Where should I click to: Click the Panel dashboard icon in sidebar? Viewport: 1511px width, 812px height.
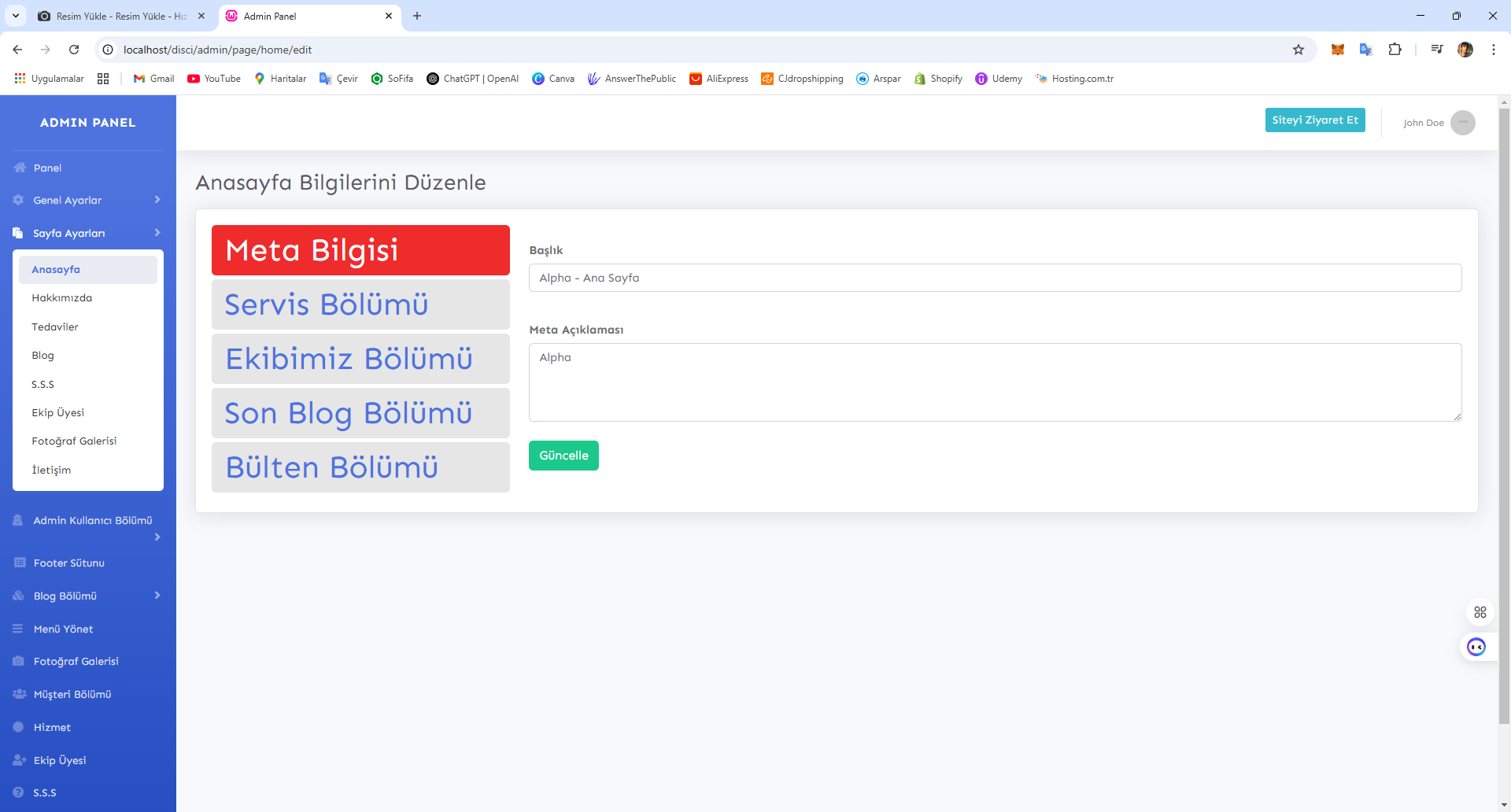20,168
